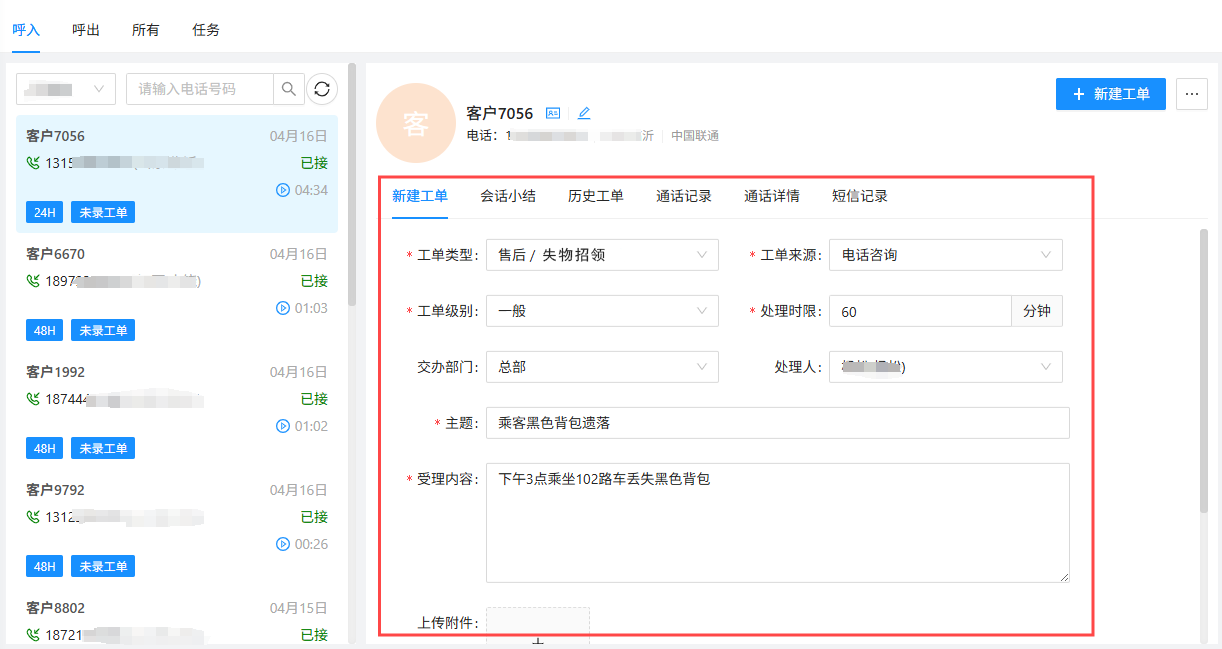Play the 00:26 recording for 客户9792
Viewport: 1222px width, 649px height.
[x=283, y=544]
